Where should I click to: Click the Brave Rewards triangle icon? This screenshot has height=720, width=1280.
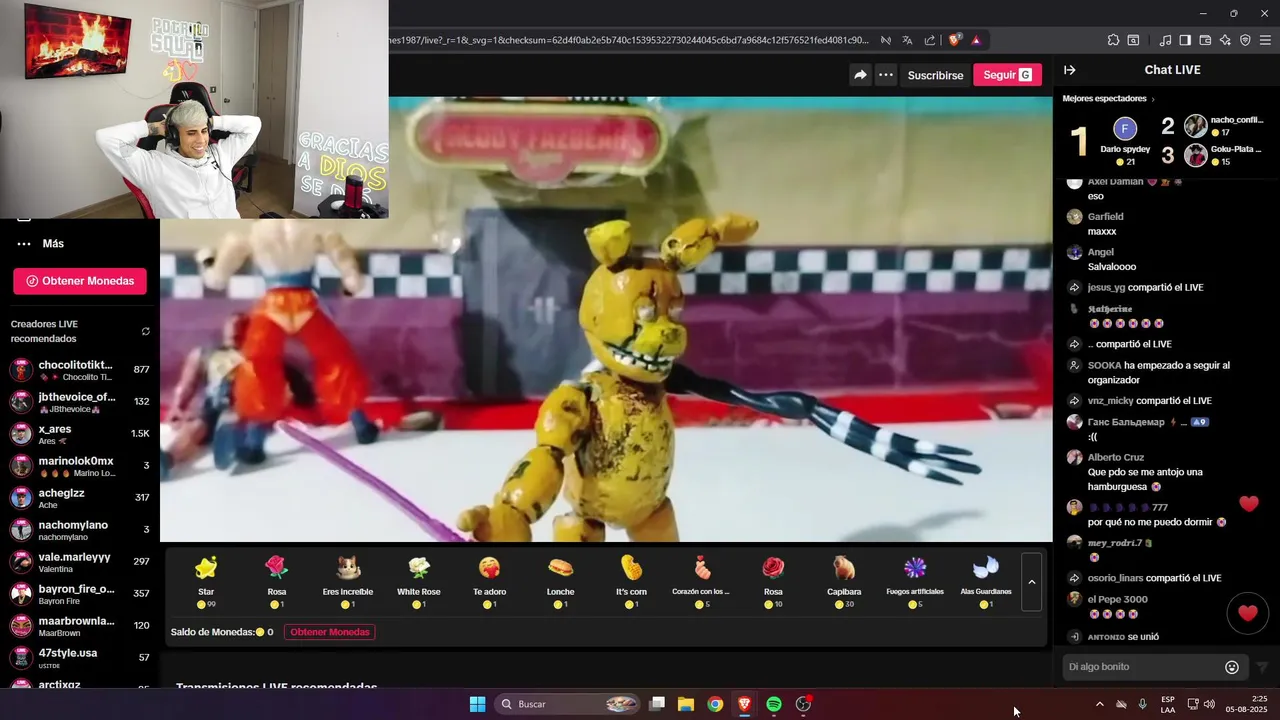tap(976, 40)
